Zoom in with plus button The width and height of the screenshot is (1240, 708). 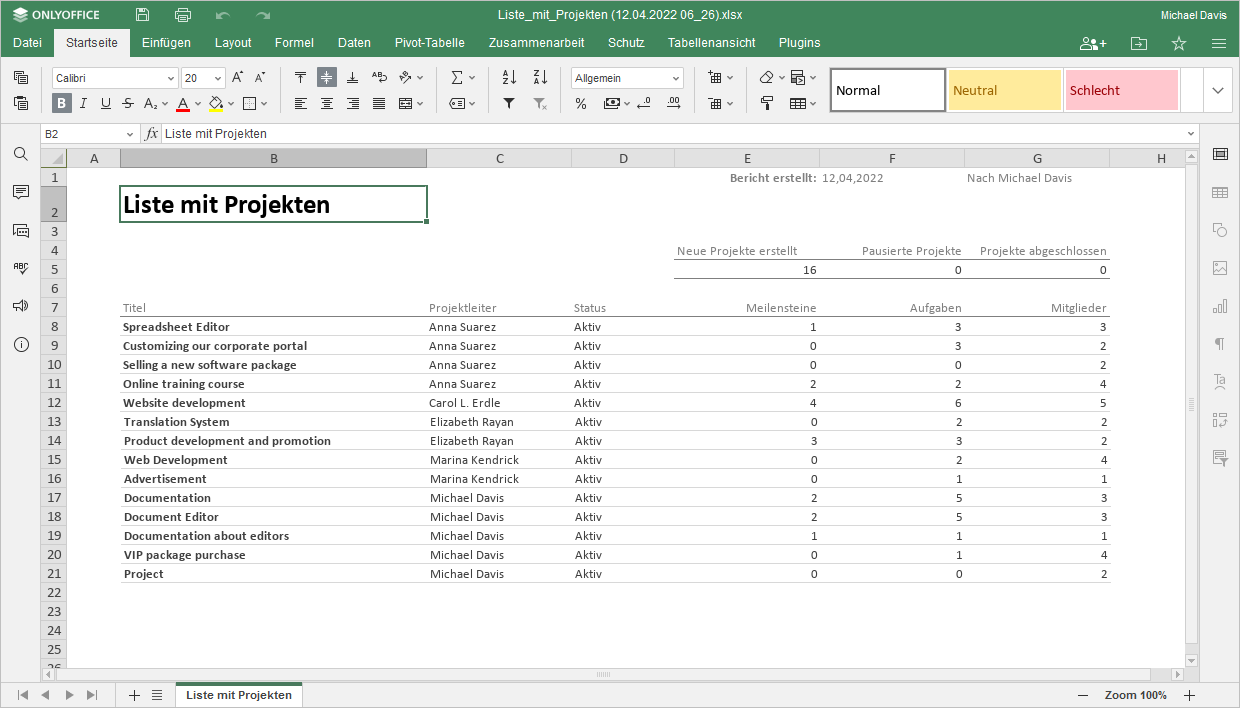coord(1189,695)
